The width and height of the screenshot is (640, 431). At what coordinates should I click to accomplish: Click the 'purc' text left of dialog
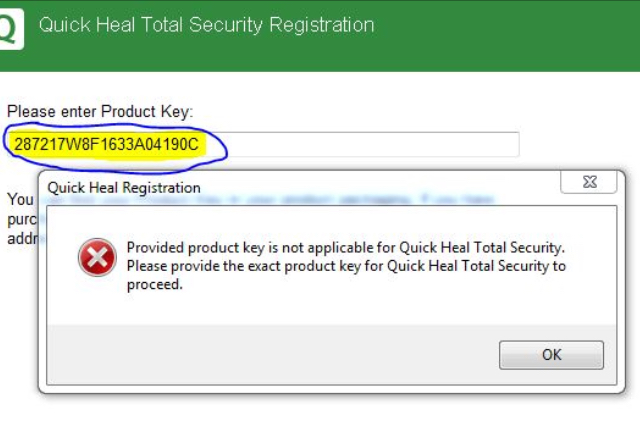pyautogui.click(x=22, y=220)
